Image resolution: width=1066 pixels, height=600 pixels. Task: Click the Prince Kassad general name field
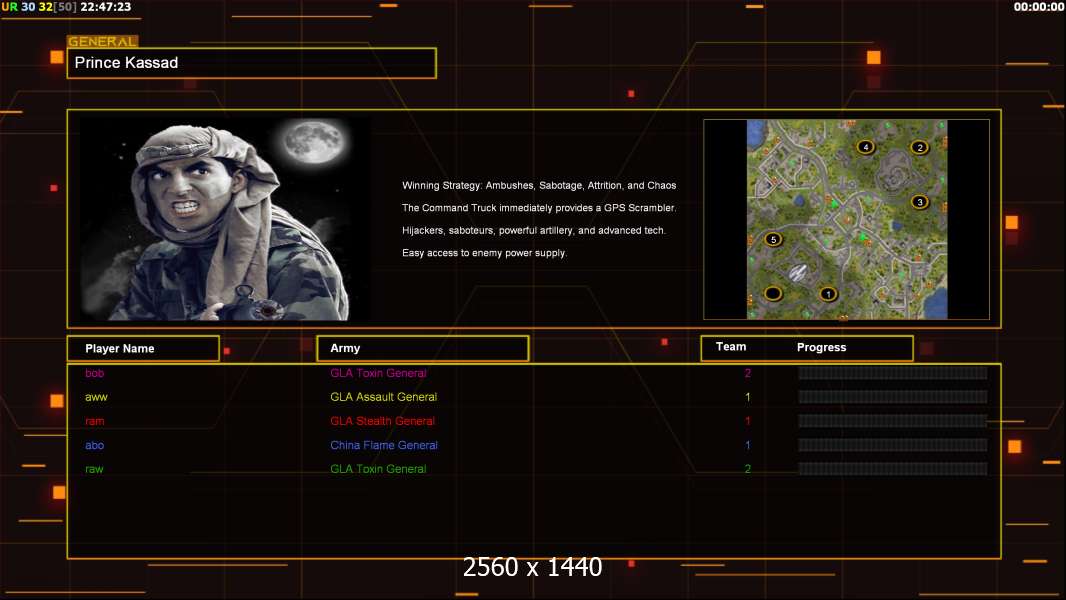point(252,63)
